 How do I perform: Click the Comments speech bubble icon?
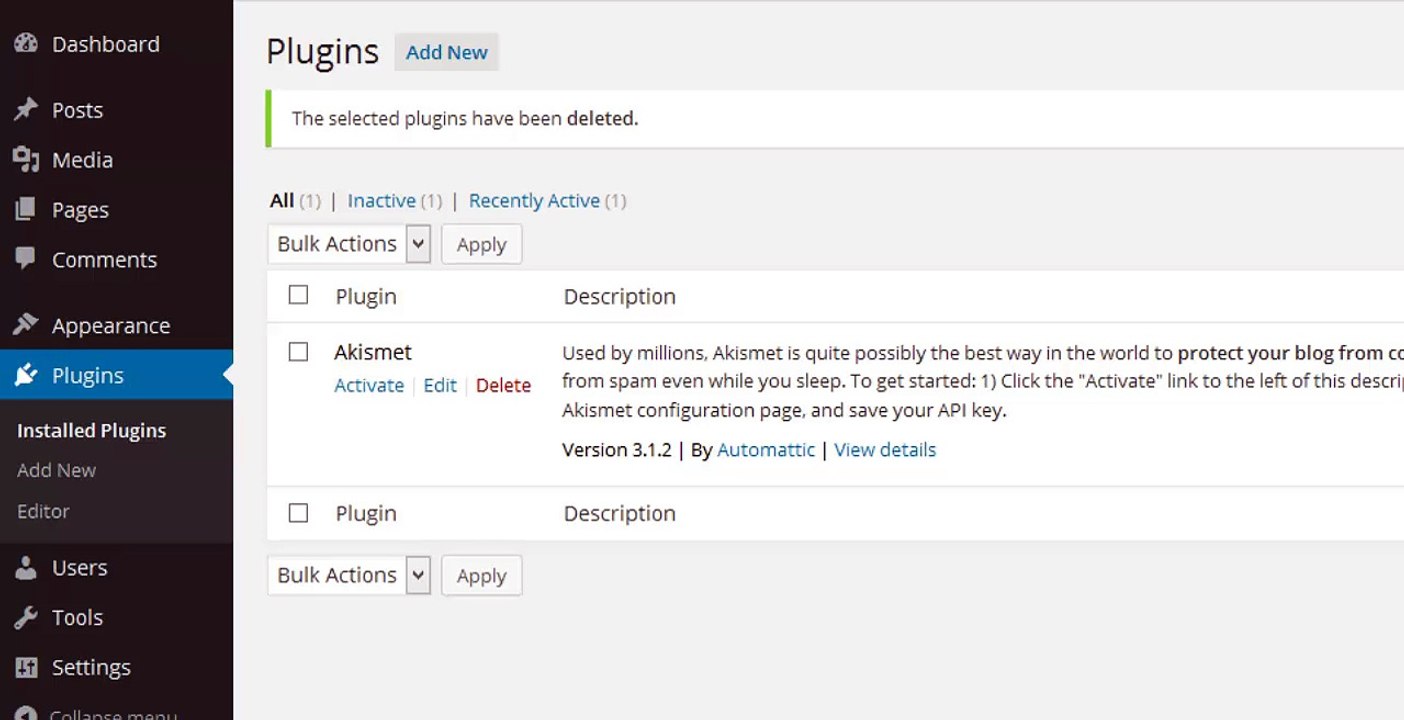coord(26,259)
